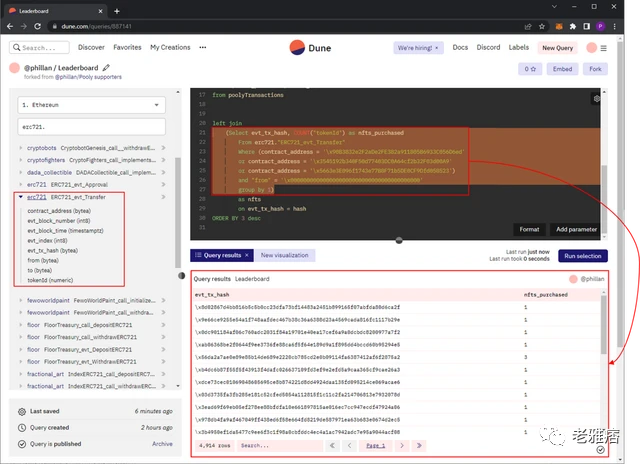Dismiss the We're hiring banner
Image resolution: width=640 pixels, height=464 pixels.
tap(436, 48)
